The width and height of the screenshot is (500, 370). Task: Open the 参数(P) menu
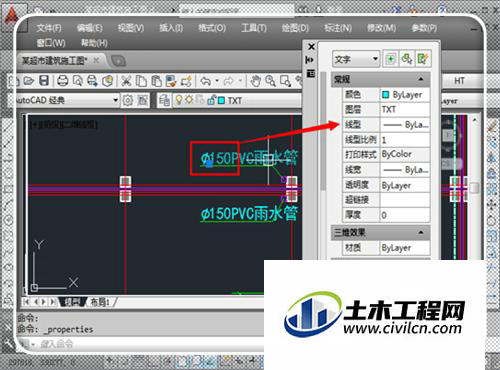[x=424, y=28]
